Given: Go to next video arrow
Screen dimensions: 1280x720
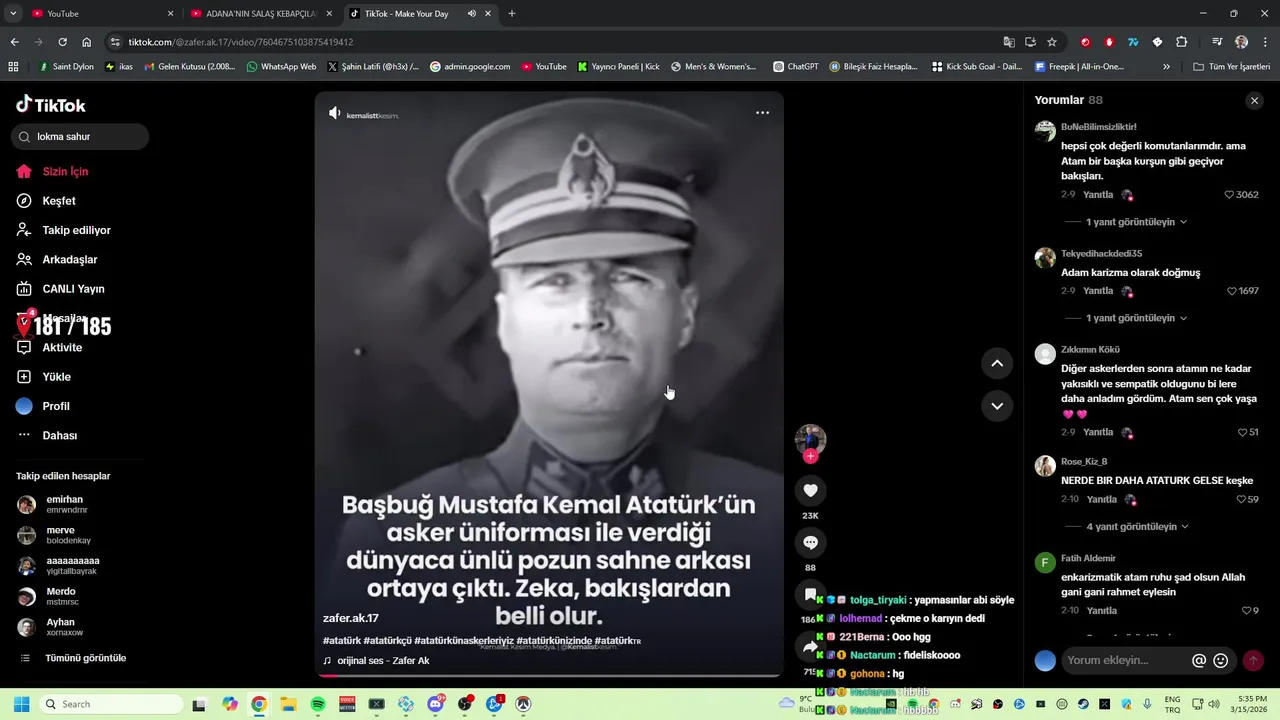Looking at the screenshot, I should click(x=997, y=406).
